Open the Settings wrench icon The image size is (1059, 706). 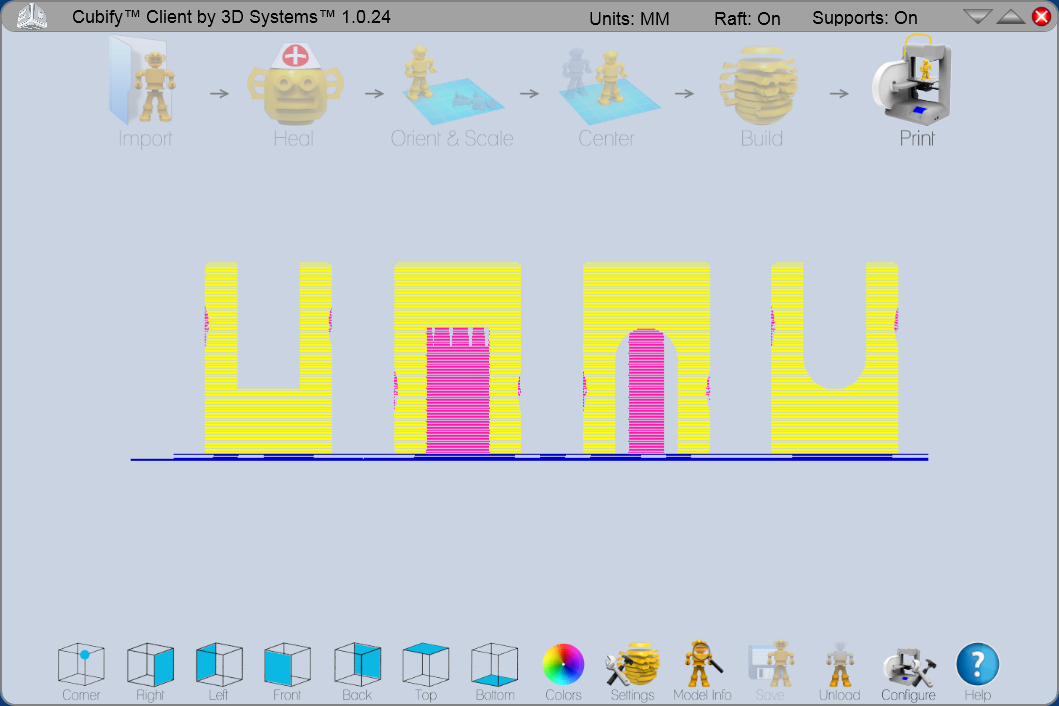click(632, 663)
